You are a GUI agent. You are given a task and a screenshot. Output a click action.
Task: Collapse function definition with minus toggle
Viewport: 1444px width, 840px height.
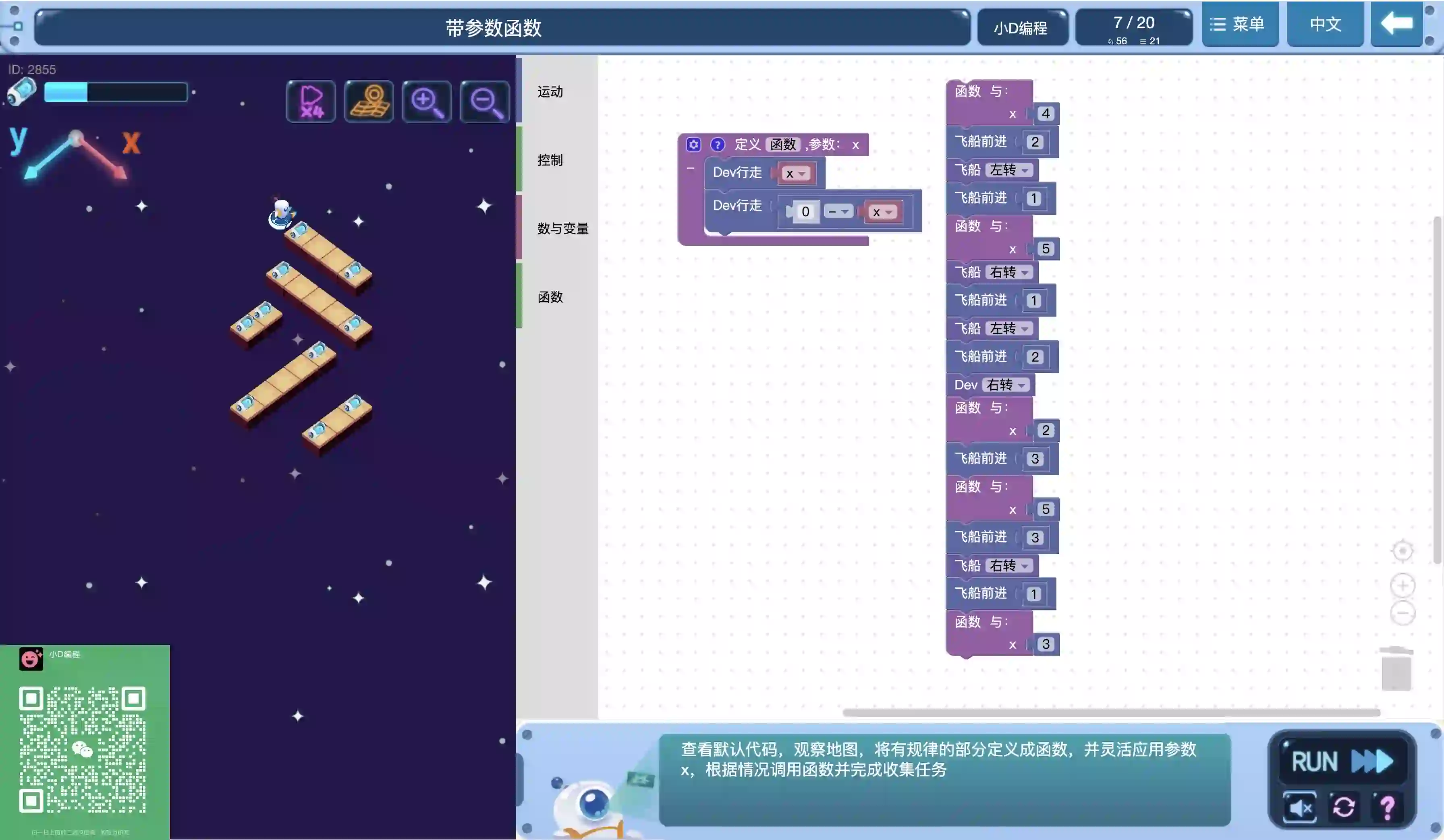pyautogui.click(x=691, y=169)
